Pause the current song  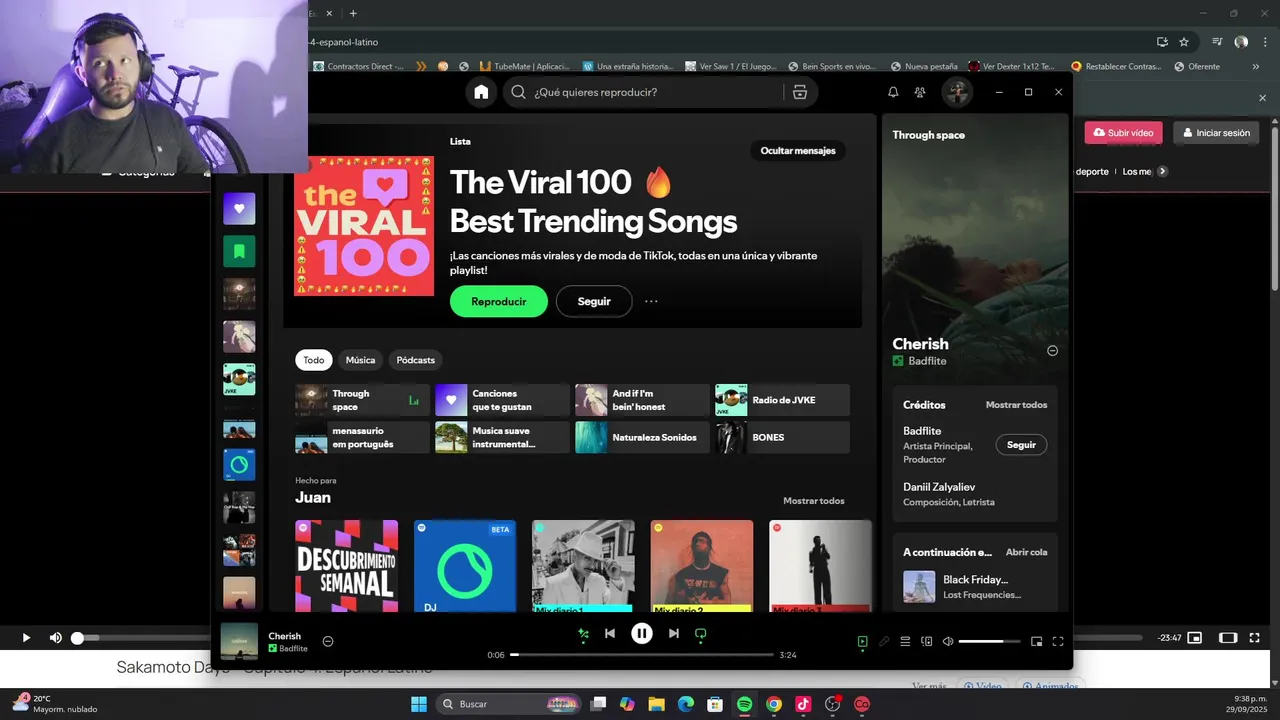642,633
